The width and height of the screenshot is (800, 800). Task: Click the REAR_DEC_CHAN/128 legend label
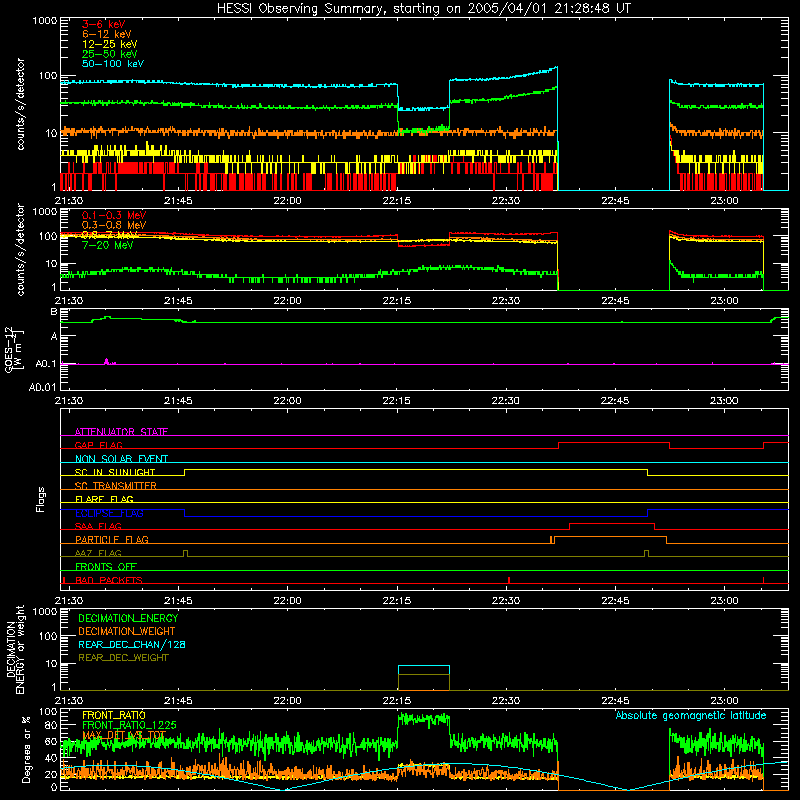pos(132,644)
